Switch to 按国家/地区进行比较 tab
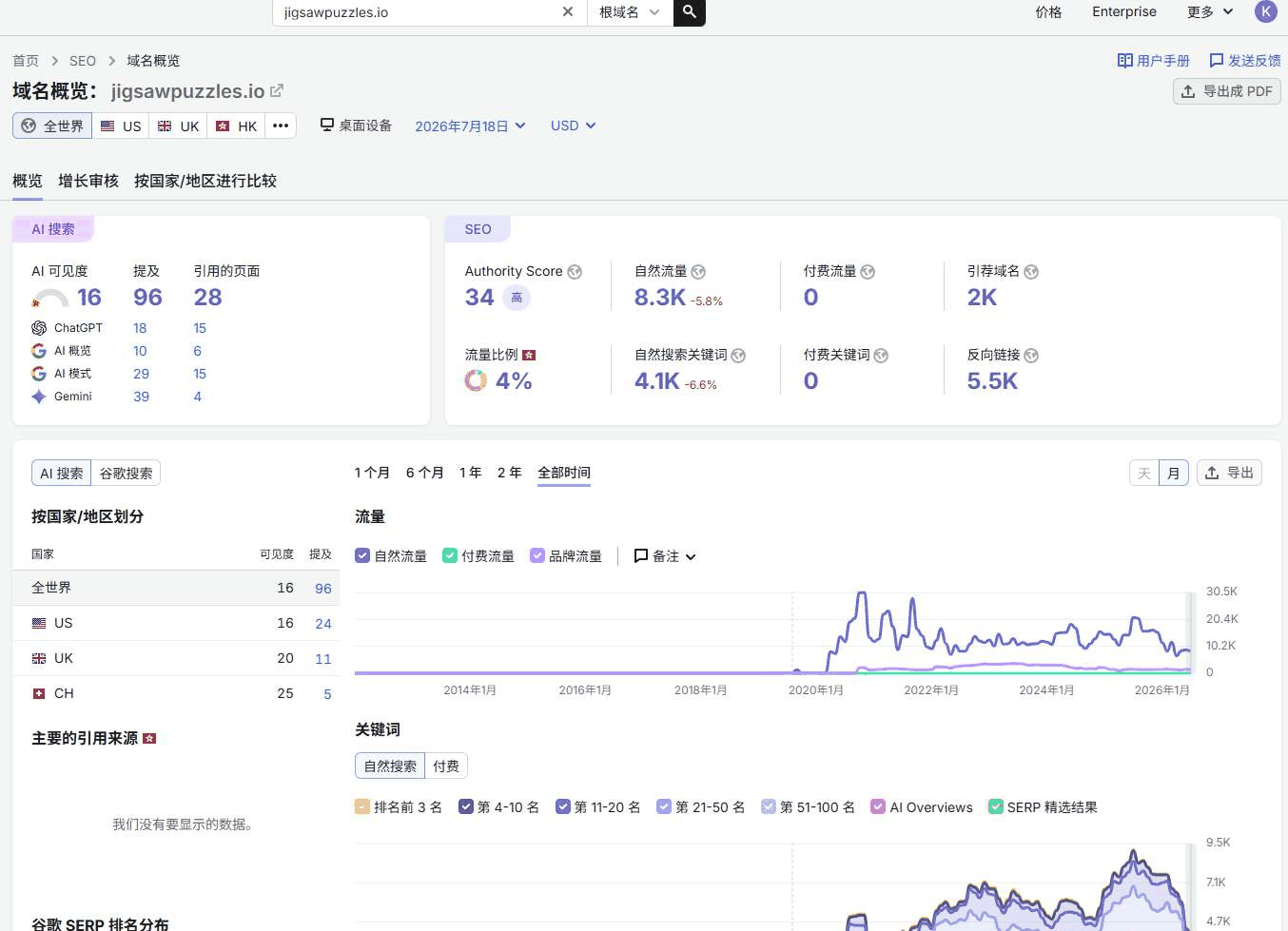This screenshot has width=1288, height=931. [205, 181]
